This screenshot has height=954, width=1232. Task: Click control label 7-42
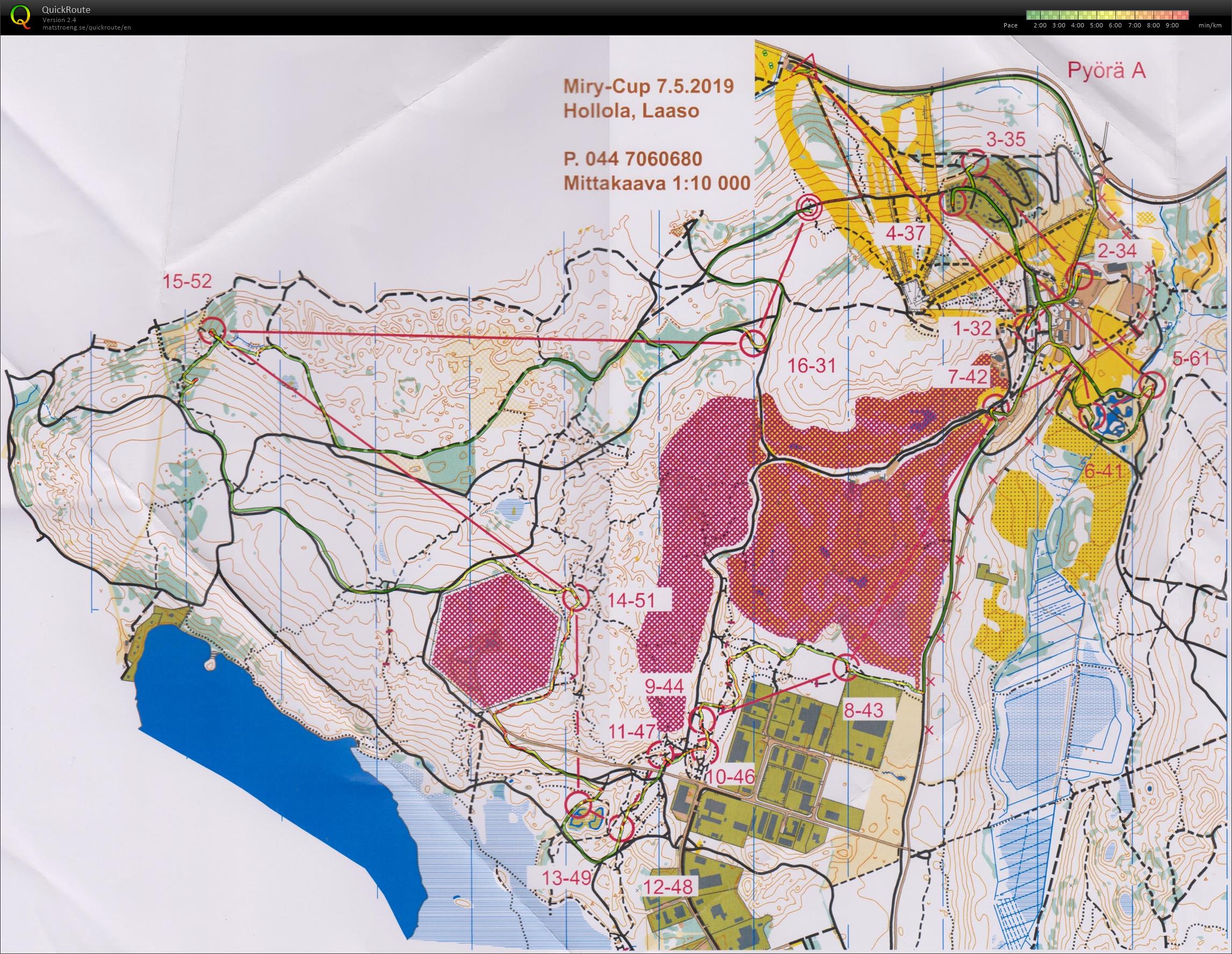[968, 376]
